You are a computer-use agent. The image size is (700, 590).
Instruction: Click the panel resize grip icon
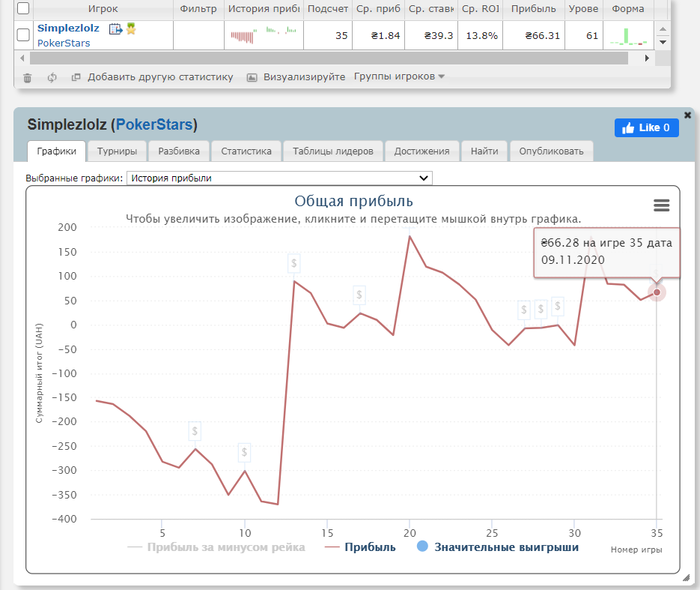coord(686,578)
